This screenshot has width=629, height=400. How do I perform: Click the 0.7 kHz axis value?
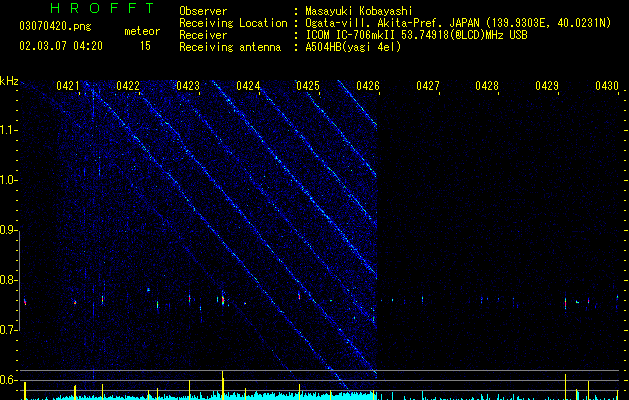coord(8,330)
